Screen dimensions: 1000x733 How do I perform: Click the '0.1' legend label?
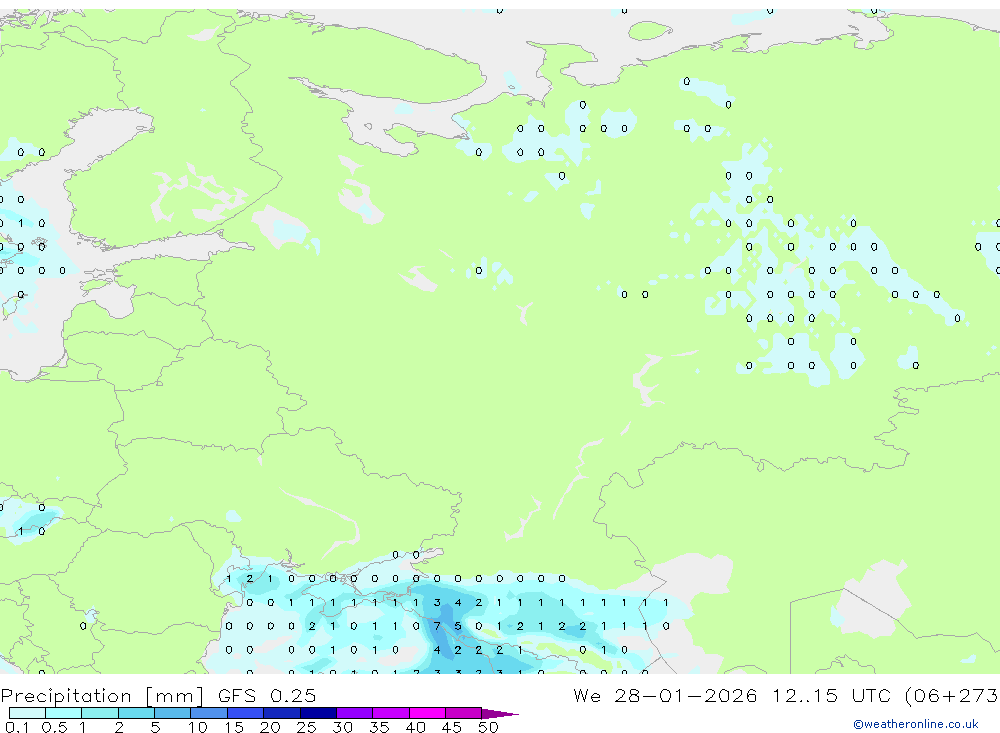pos(17,727)
